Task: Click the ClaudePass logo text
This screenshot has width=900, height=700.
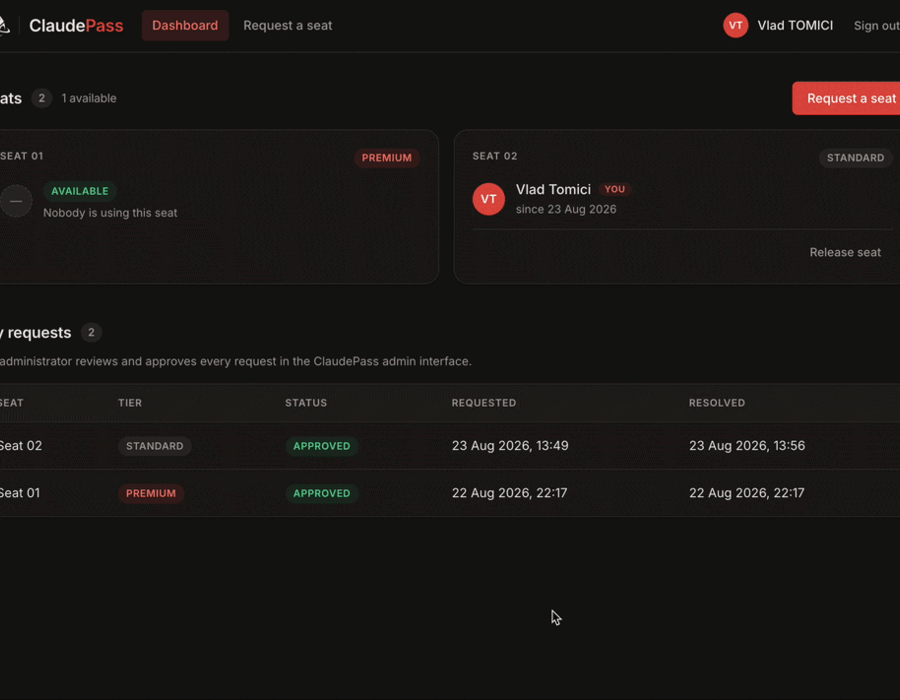Action: [76, 25]
